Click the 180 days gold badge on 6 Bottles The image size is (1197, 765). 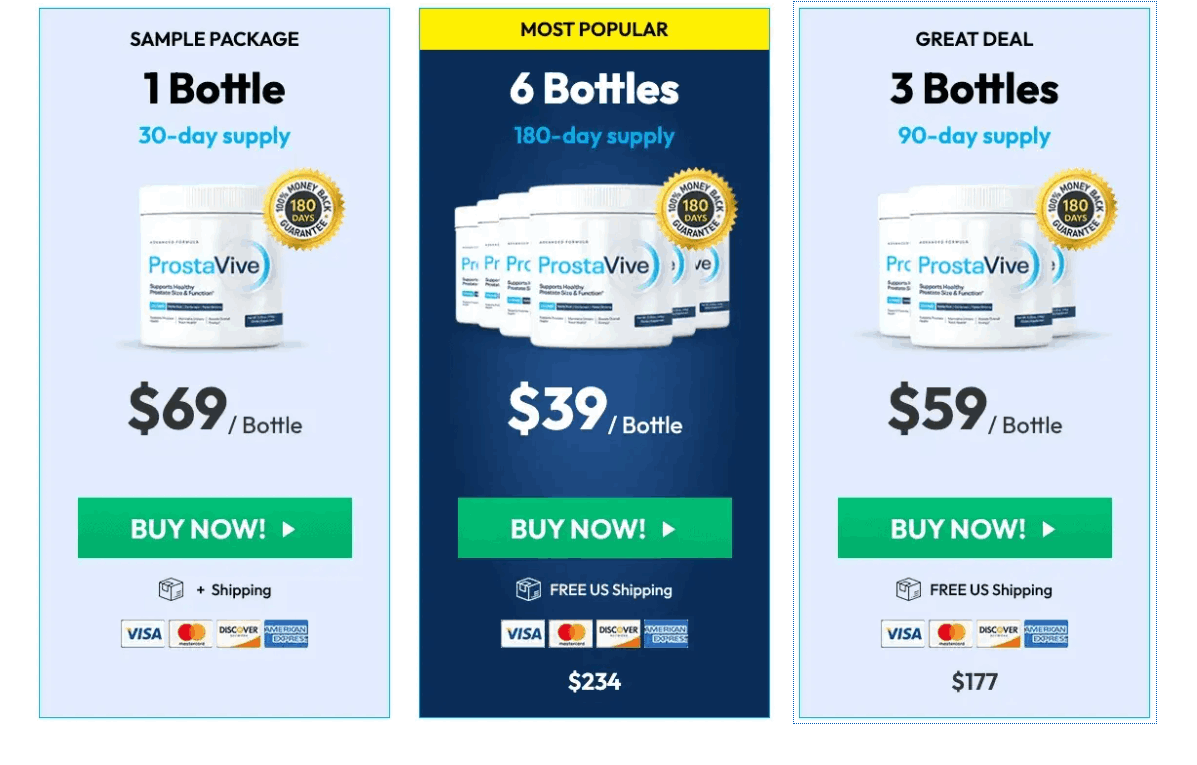coord(696,209)
